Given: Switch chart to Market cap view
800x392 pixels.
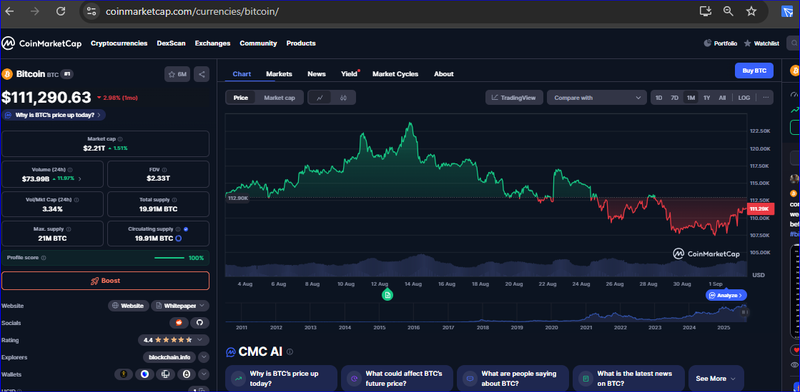Looking at the screenshot, I should coord(279,97).
